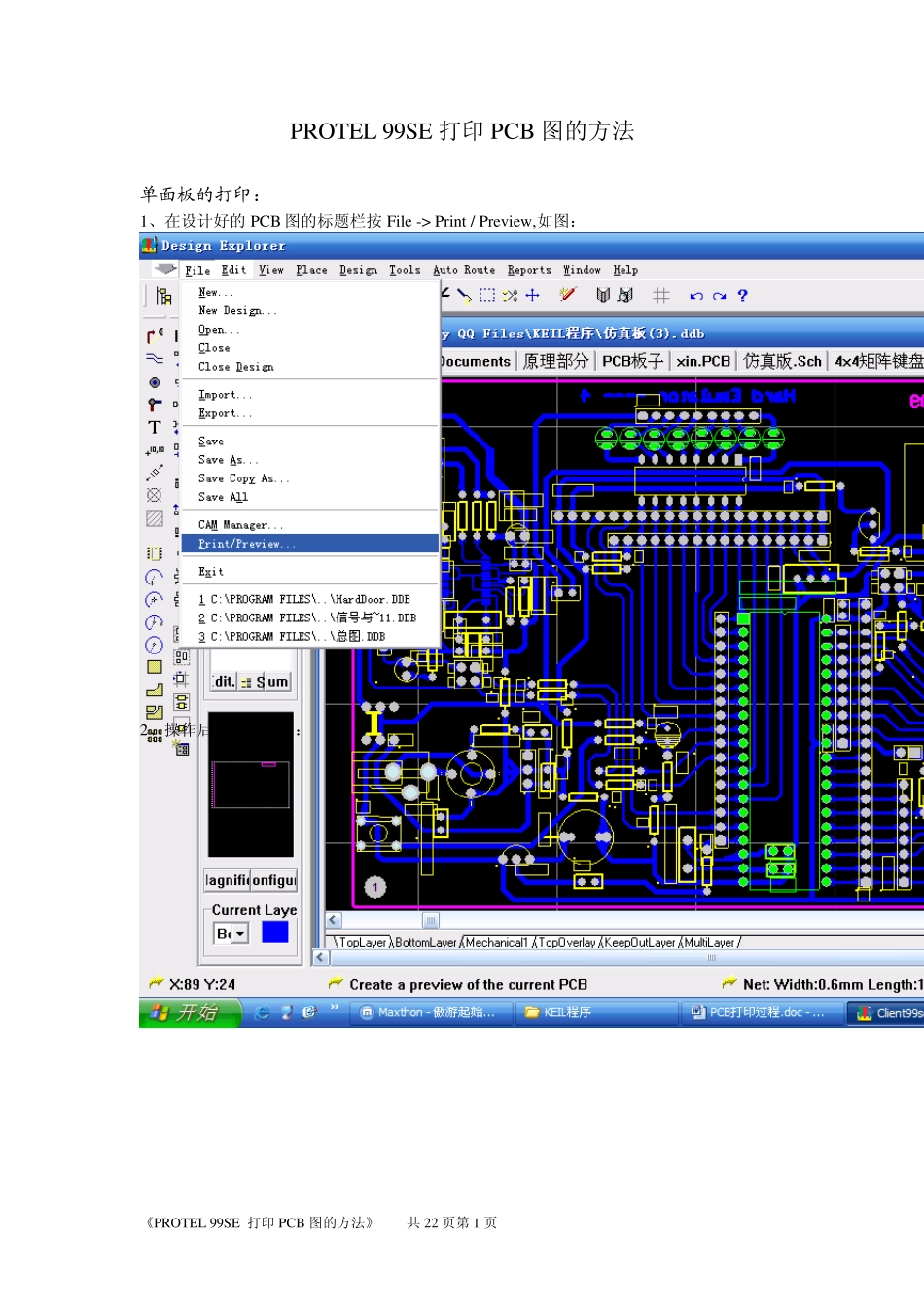Switch to the PCB板子 tab
Image resolution: width=924 pixels, height=1307 pixels.
[x=632, y=361]
